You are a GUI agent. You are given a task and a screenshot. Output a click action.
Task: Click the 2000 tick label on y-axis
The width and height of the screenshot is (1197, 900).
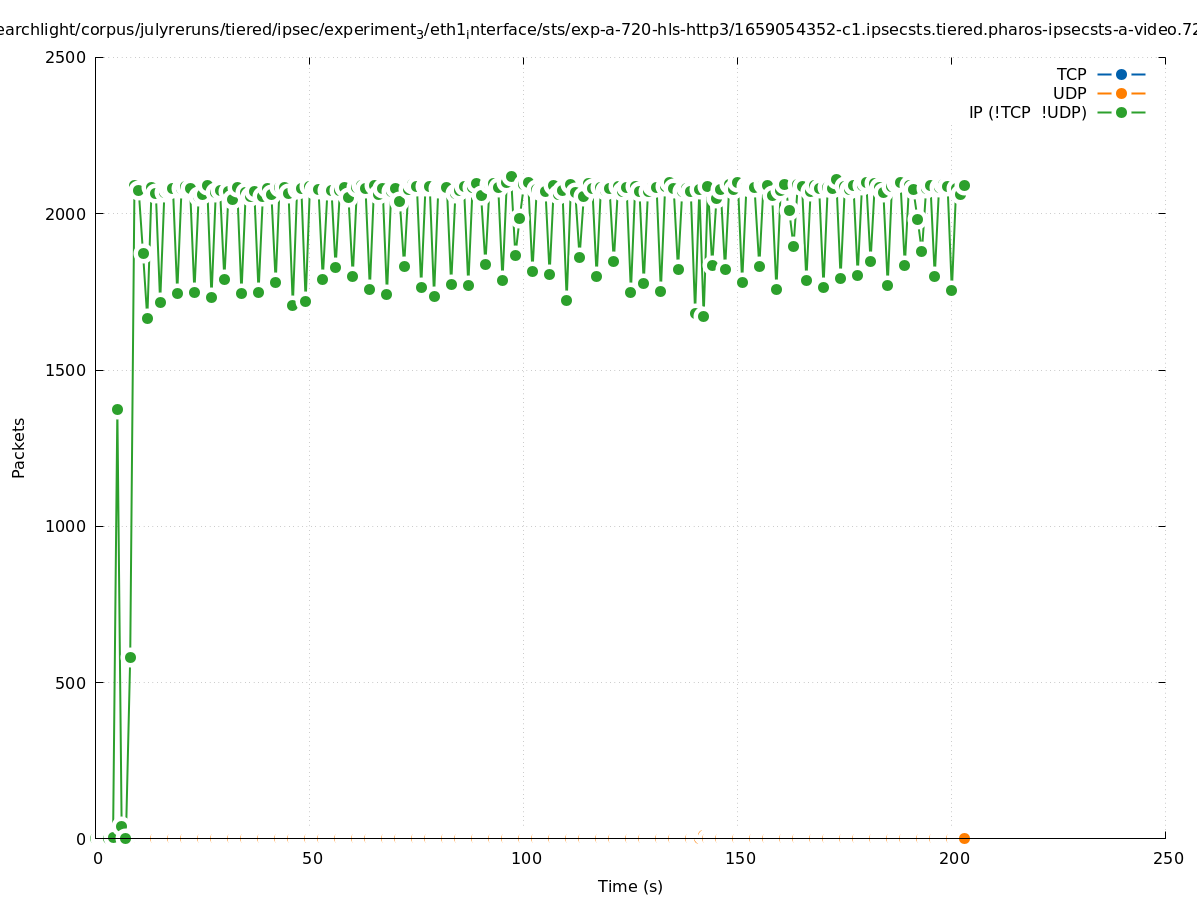[67, 213]
